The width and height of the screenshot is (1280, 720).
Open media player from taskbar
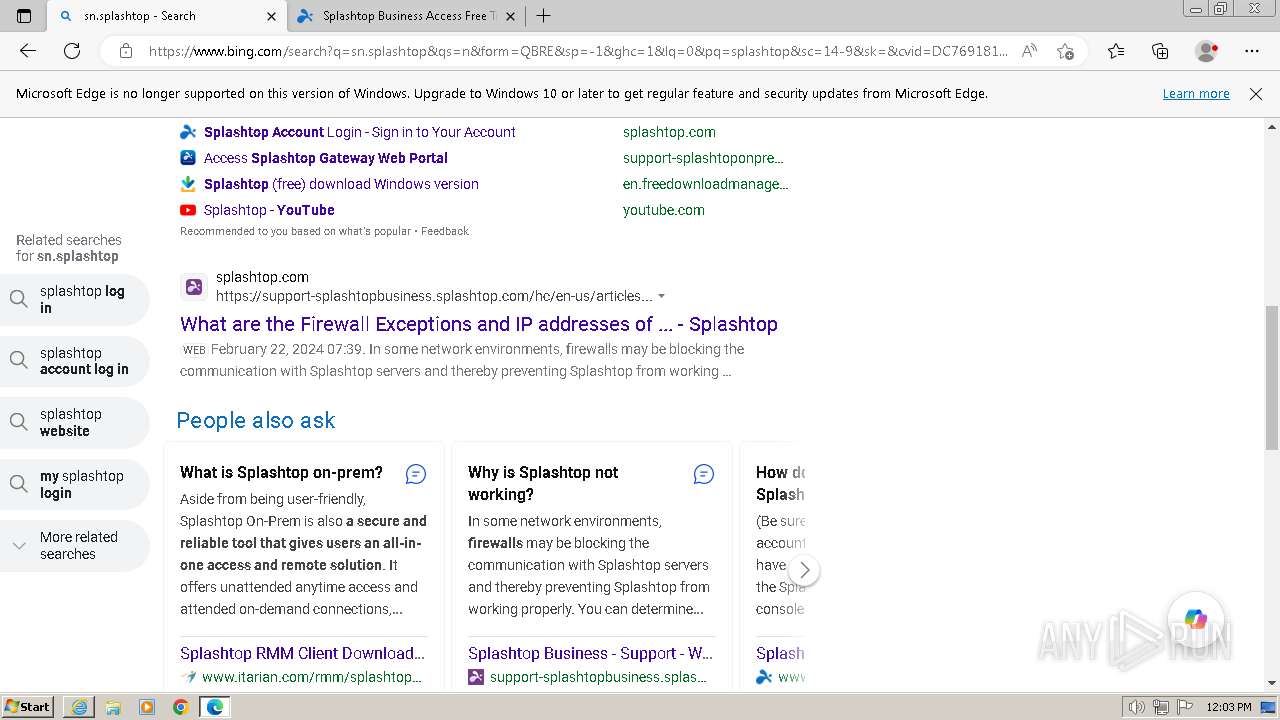pos(147,707)
